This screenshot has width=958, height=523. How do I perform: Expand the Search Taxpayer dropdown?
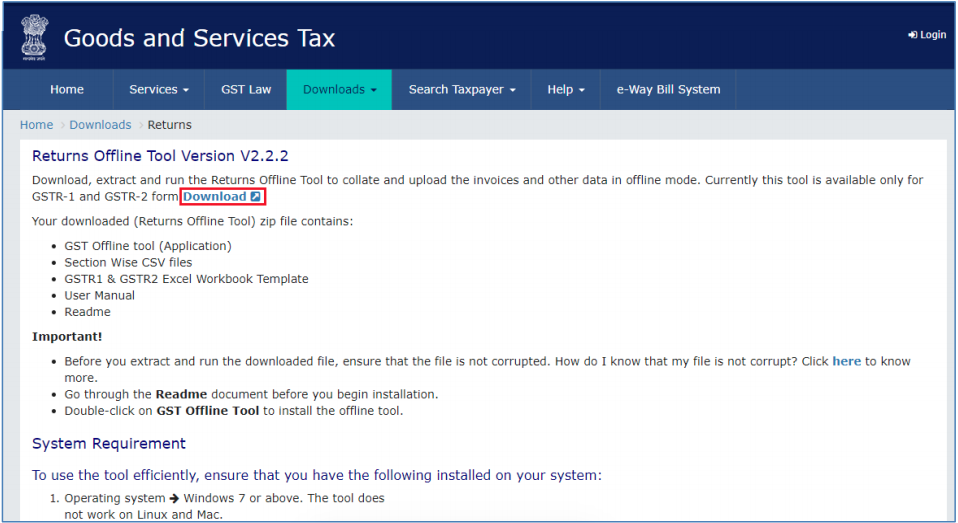click(x=462, y=89)
